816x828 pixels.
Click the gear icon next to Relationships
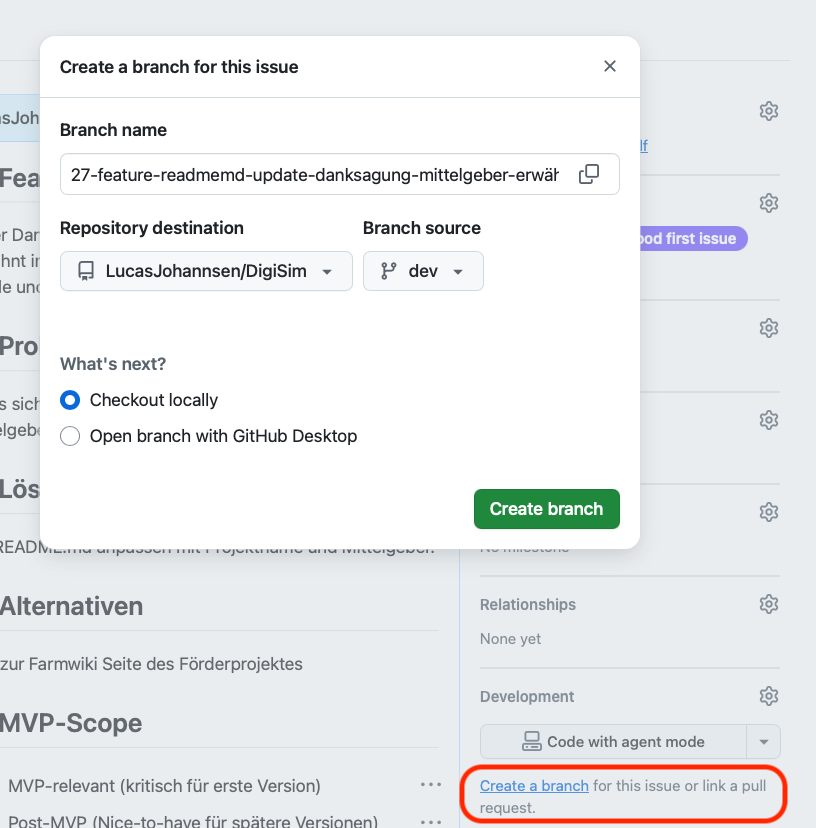pyautogui.click(x=768, y=604)
